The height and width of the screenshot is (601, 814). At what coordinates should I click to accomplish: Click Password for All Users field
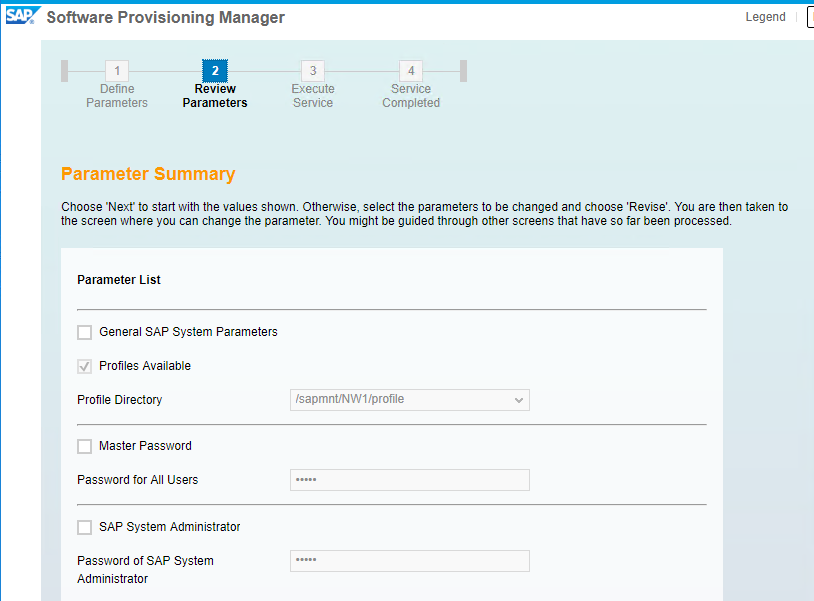click(410, 480)
